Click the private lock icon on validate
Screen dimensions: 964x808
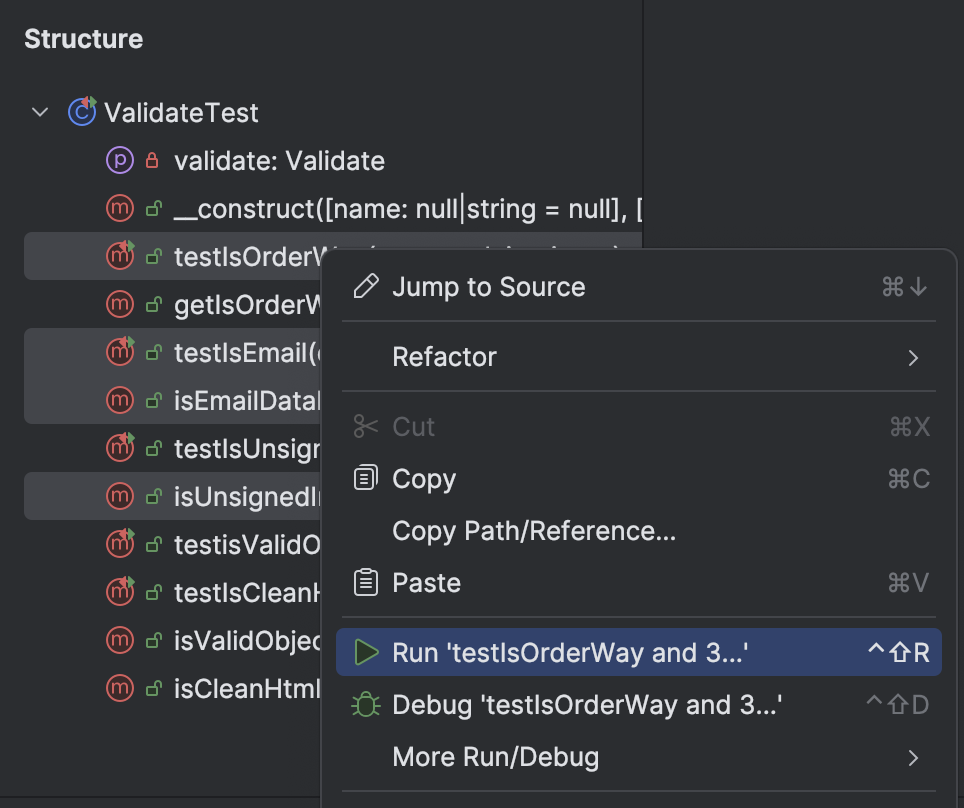tap(153, 160)
